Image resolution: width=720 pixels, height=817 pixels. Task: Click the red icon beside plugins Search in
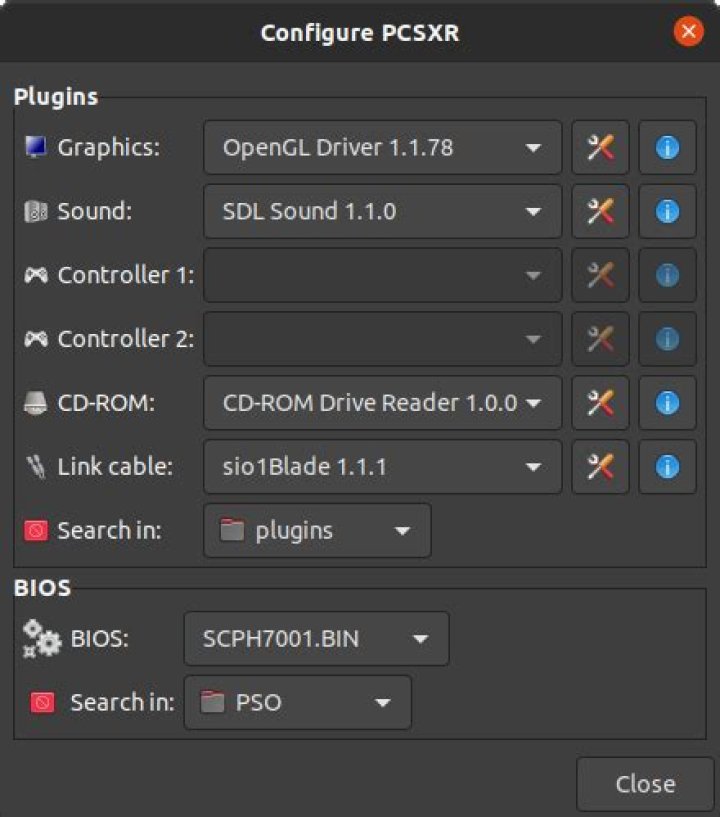point(36,530)
